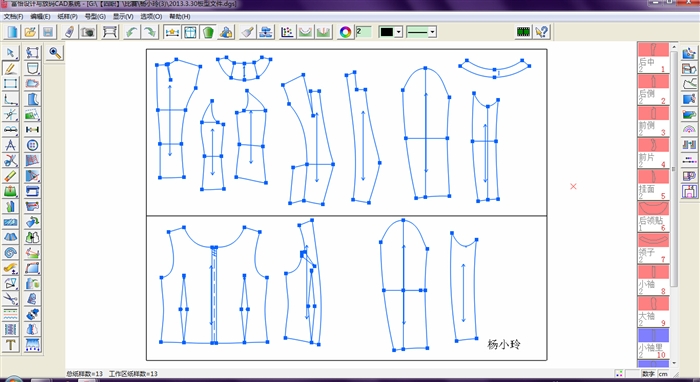Select the compass tool icon
This screenshot has width=700, height=382.
tap(10, 145)
